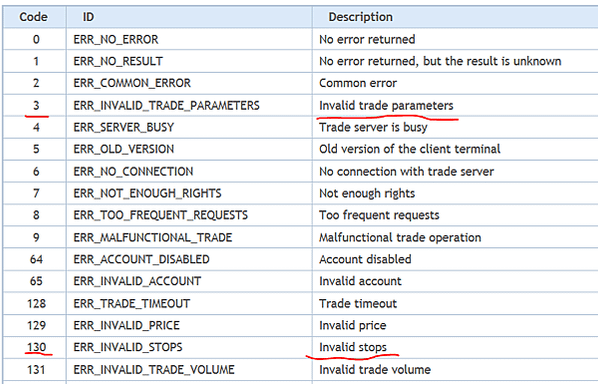Click the Code column header
The image size is (598, 384).
pos(34,17)
